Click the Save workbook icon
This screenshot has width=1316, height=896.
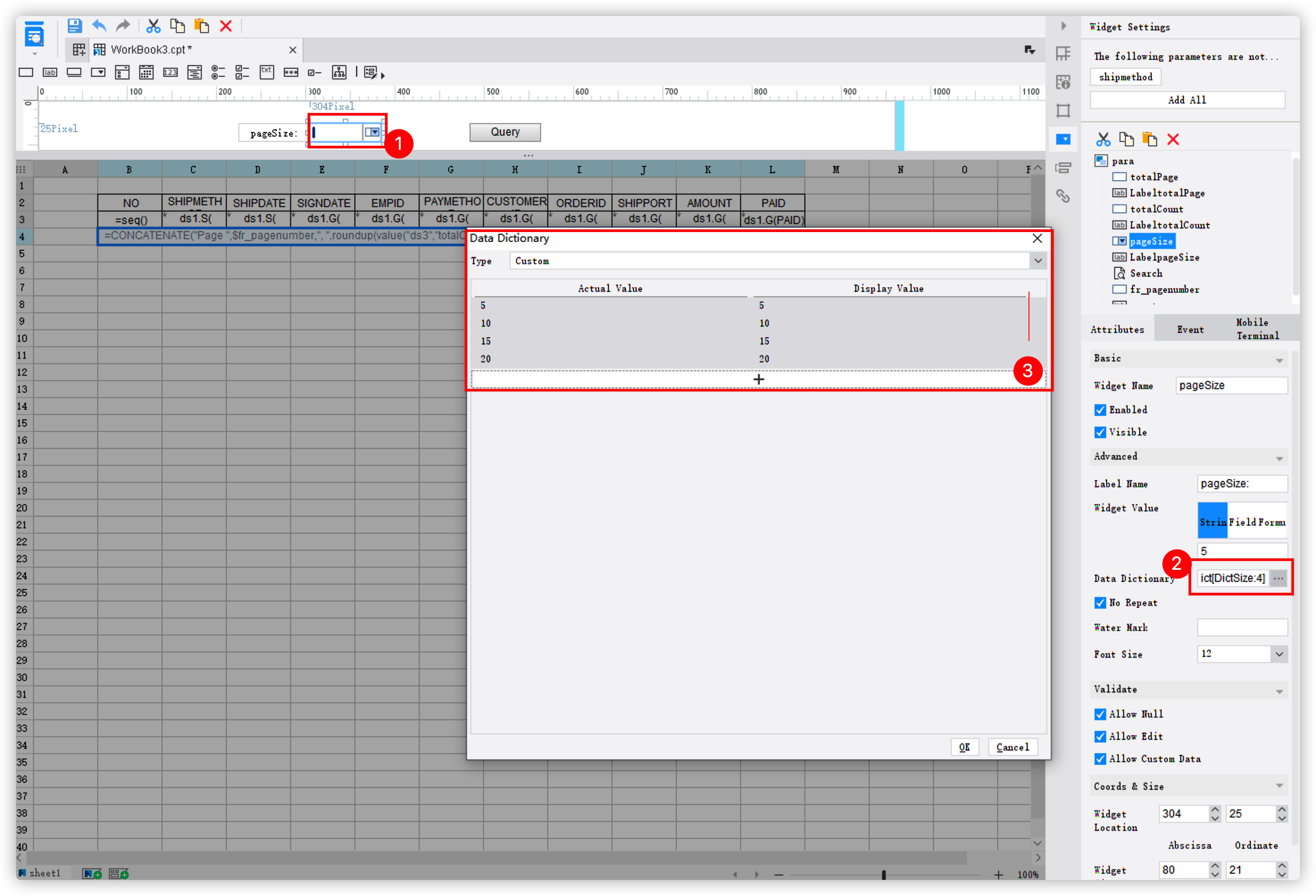74,25
